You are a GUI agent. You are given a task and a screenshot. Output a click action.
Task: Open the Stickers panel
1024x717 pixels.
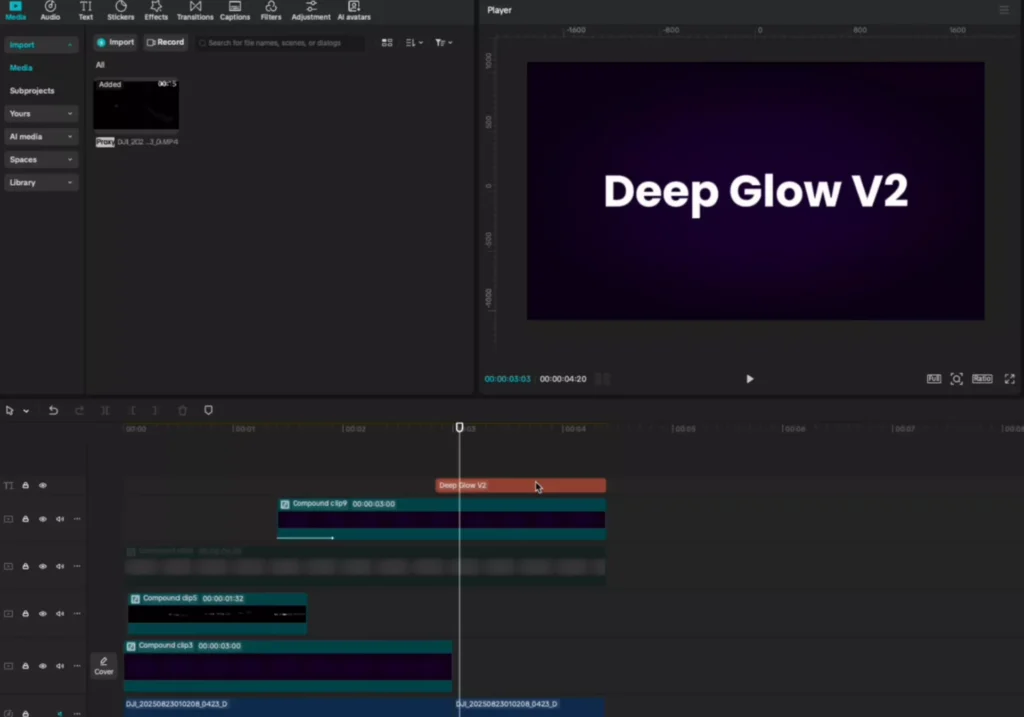tap(120, 10)
